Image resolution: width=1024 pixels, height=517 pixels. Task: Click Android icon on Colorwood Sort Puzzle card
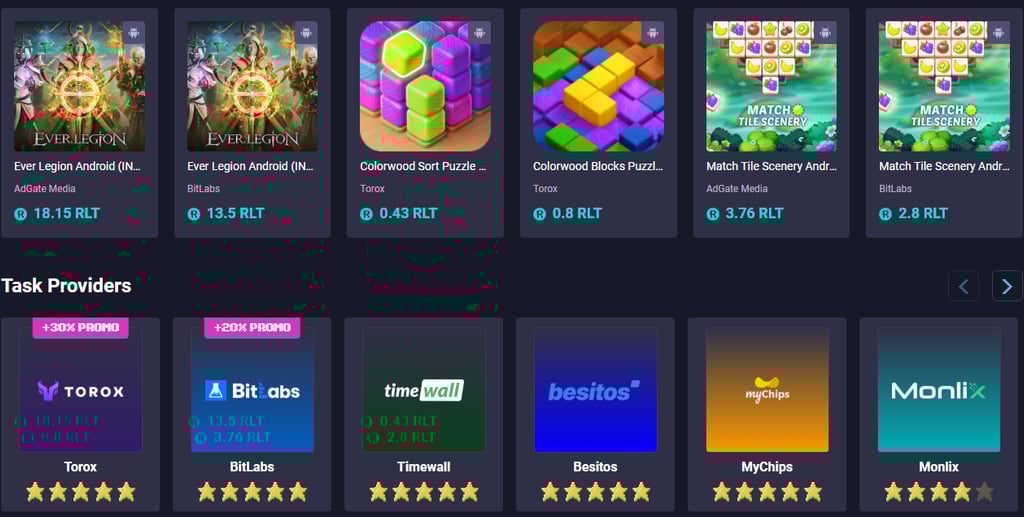(x=479, y=33)
